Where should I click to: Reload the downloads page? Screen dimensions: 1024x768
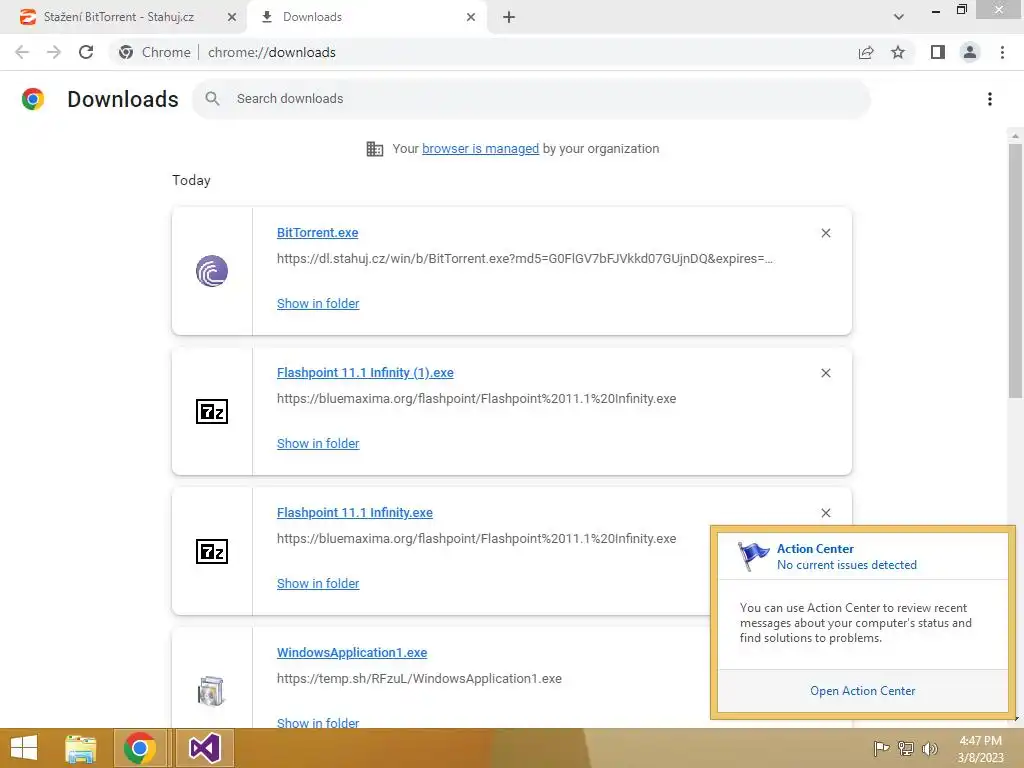tap(86, 52)
